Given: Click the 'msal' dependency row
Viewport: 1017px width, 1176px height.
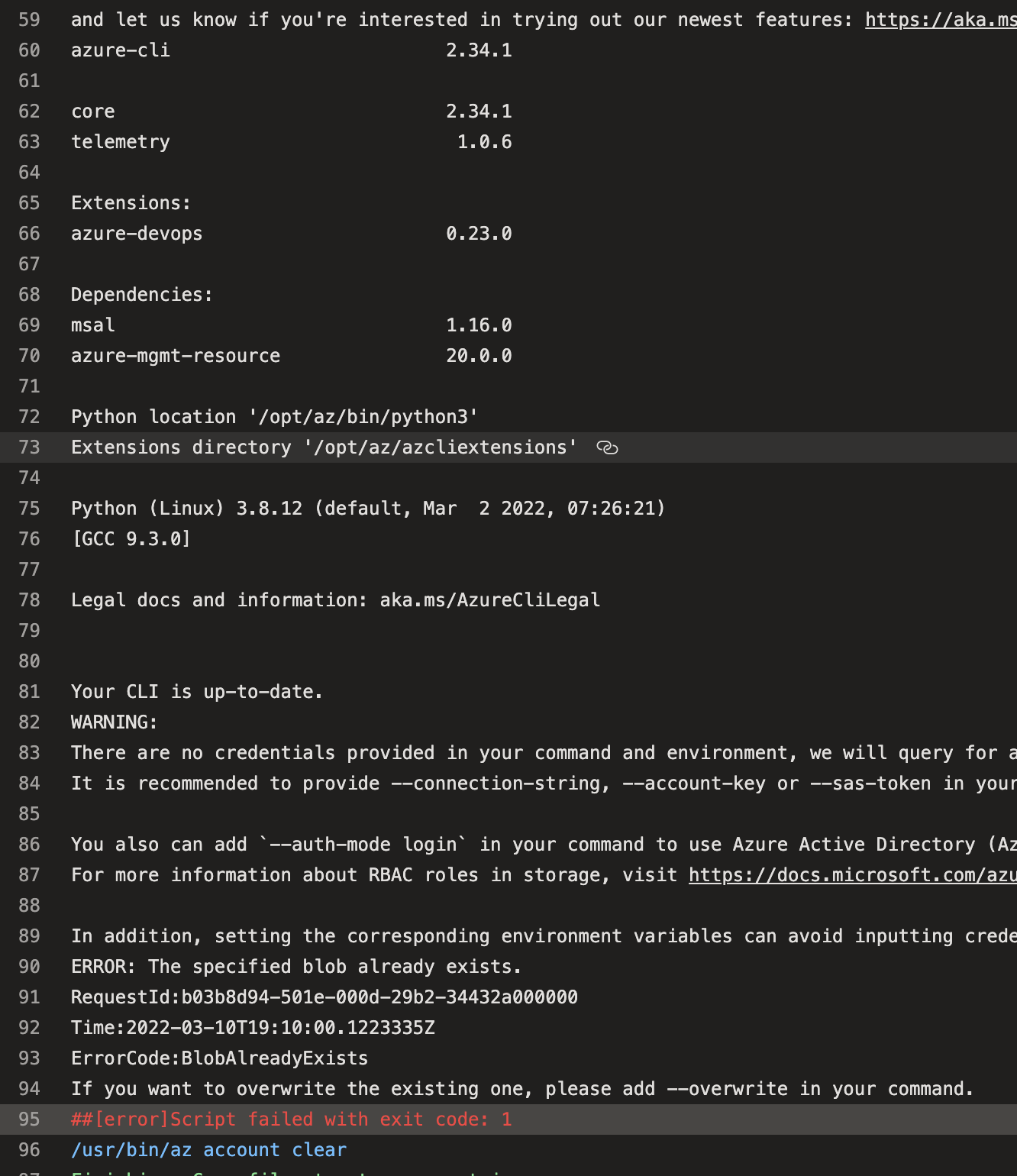Looking at the screenshot, I should pyautogui.click(x=292, y=325).
